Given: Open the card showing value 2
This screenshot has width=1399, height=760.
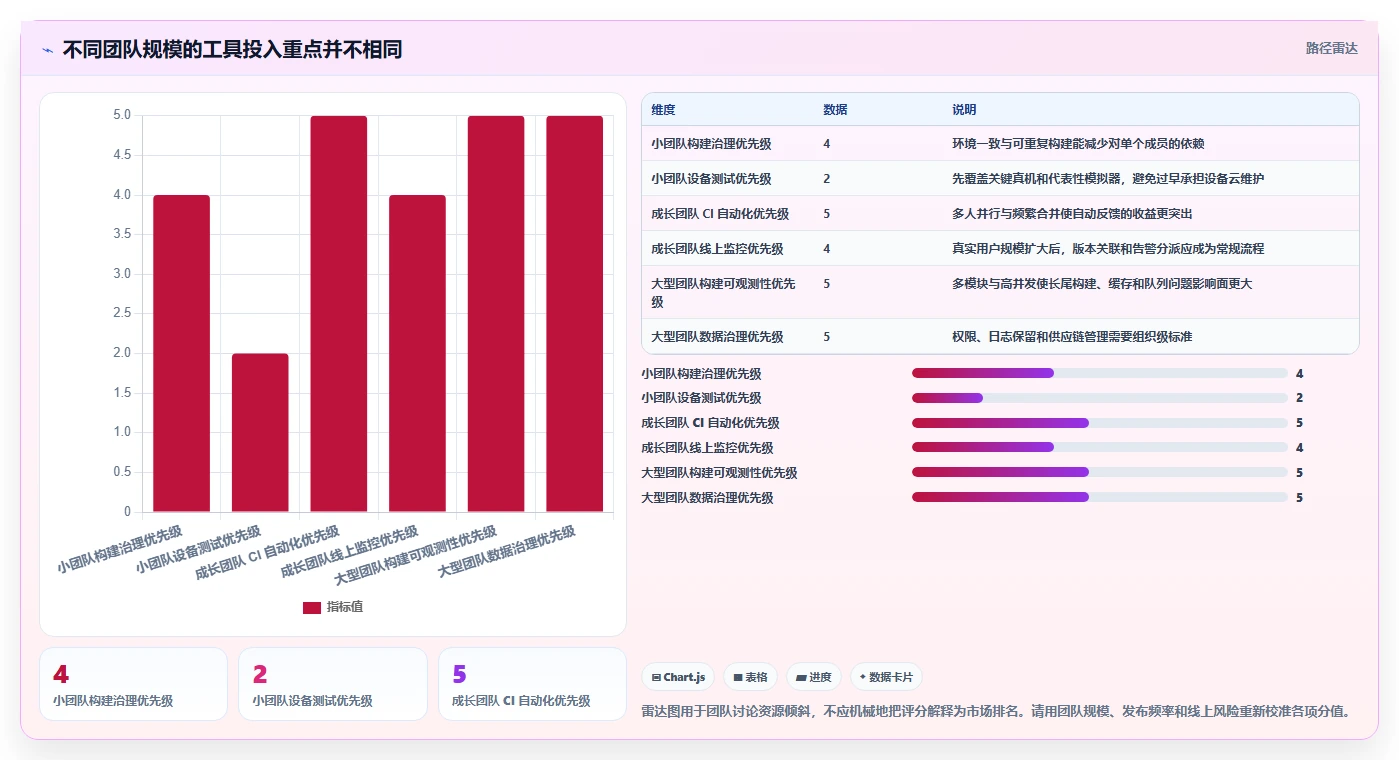Looking at the screenshot, I should pyautogui.click(x=333, y=684).
